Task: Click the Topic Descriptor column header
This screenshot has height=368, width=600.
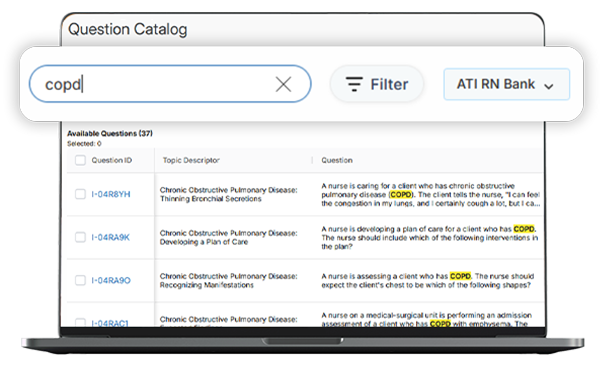Action: 191,160
